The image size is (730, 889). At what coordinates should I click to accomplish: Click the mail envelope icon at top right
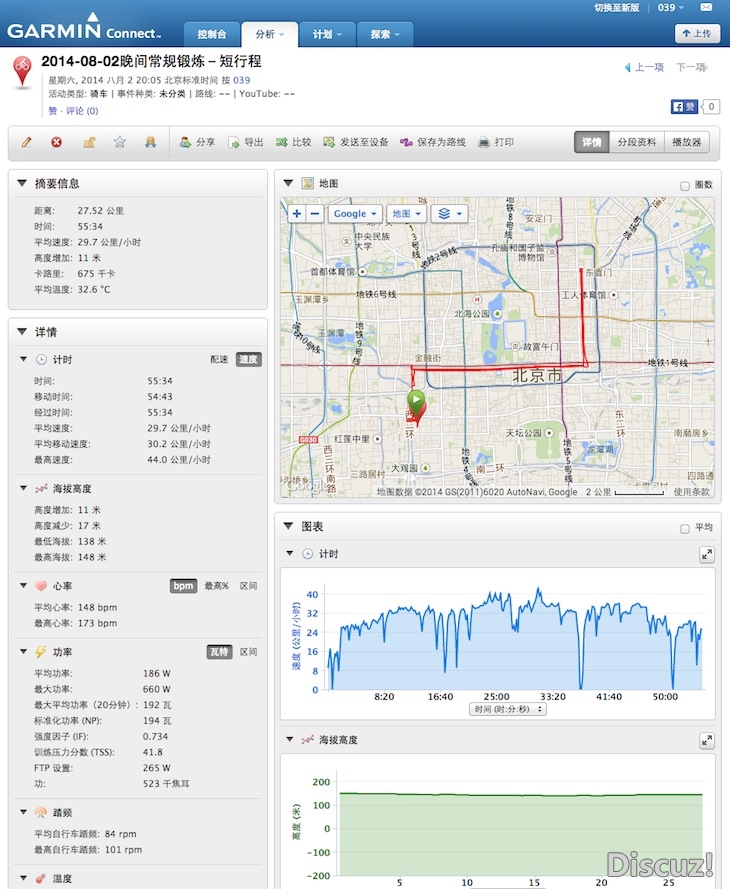point(706,7)
